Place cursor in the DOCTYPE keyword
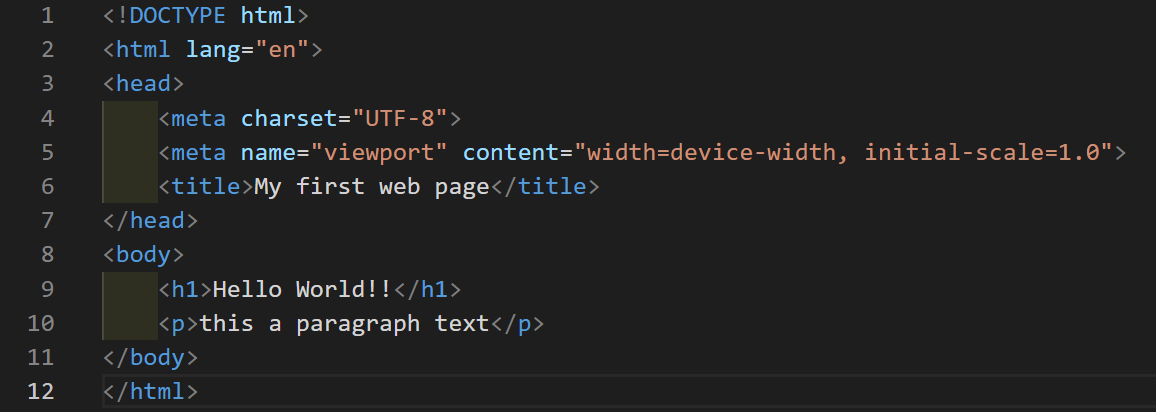Viewport: 1156px width, 412px height. 178,15
